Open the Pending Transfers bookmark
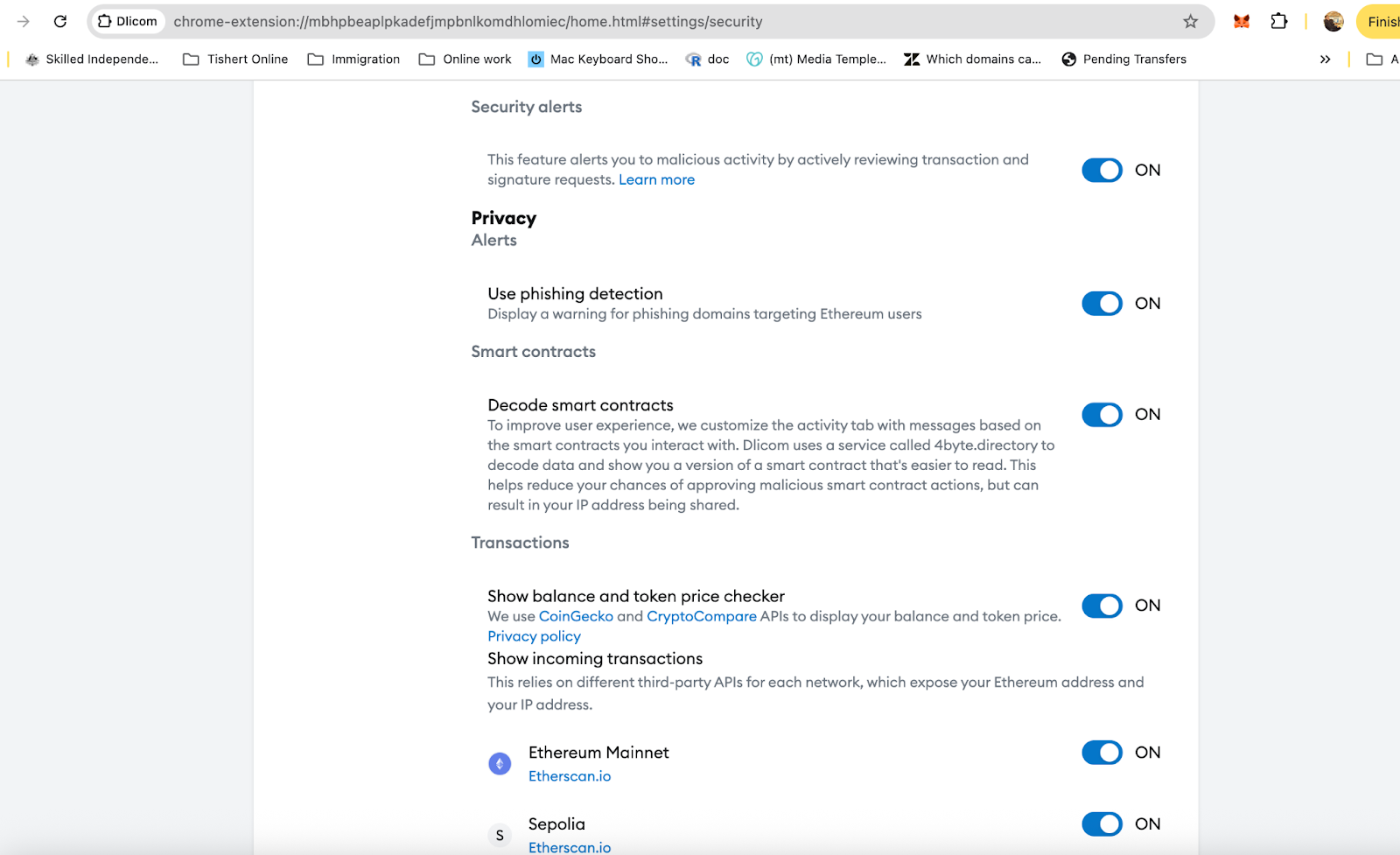The image size is (1400, 855). point(1123,60)
